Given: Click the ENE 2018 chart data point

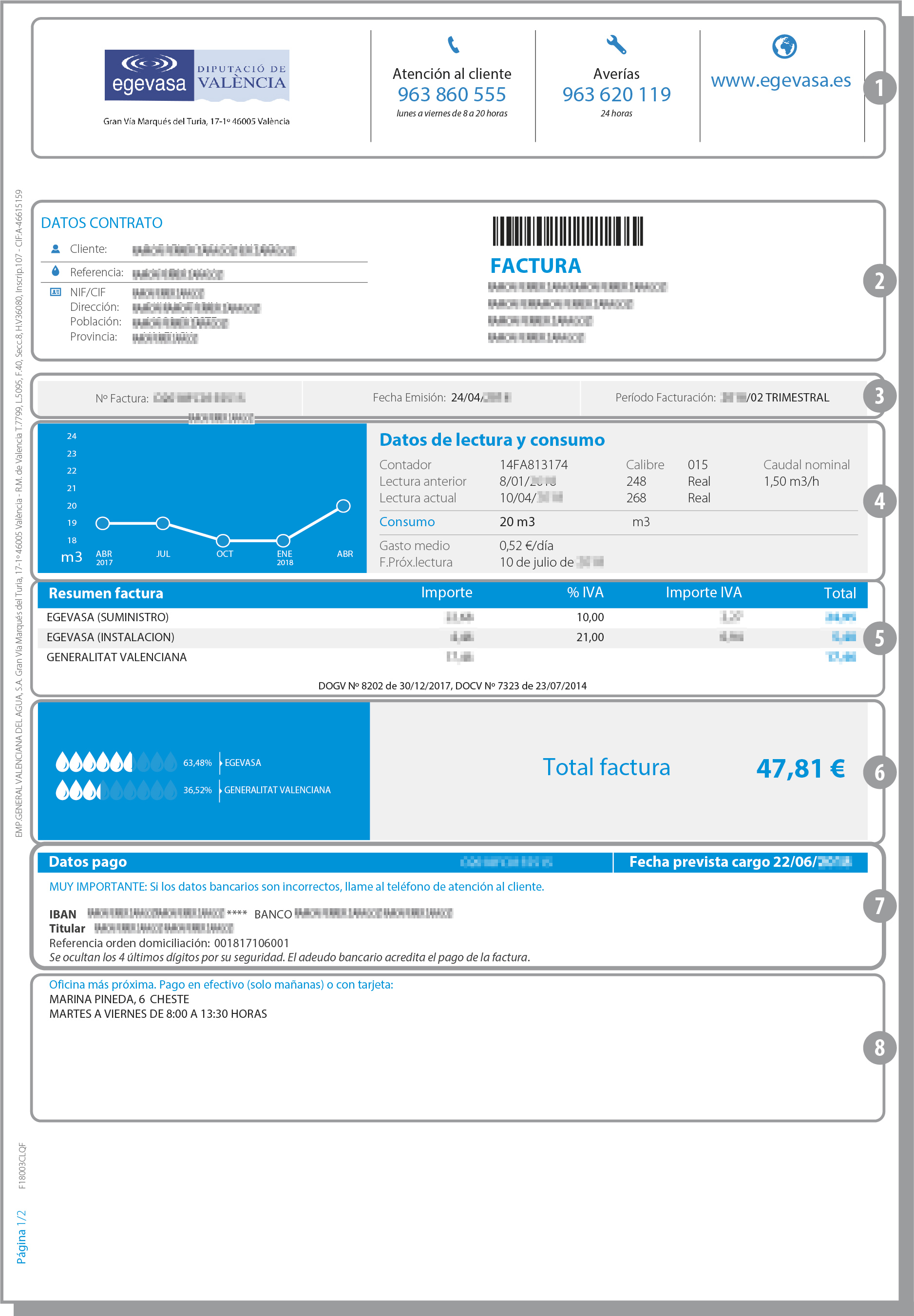Looking at the screenshot, I should [283, 540].
